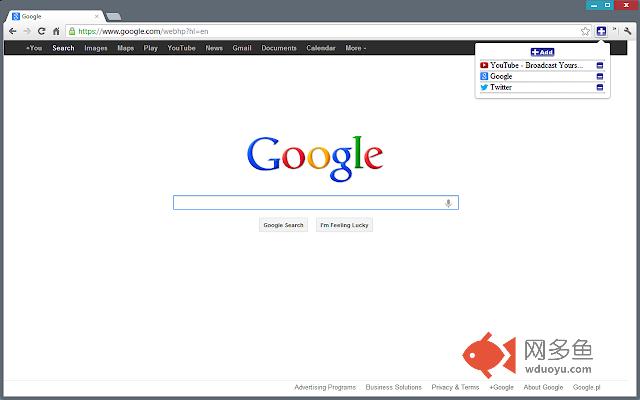Click the forward navigation arrow
Viewport: 640px width, 400px height.
(27, 31)
